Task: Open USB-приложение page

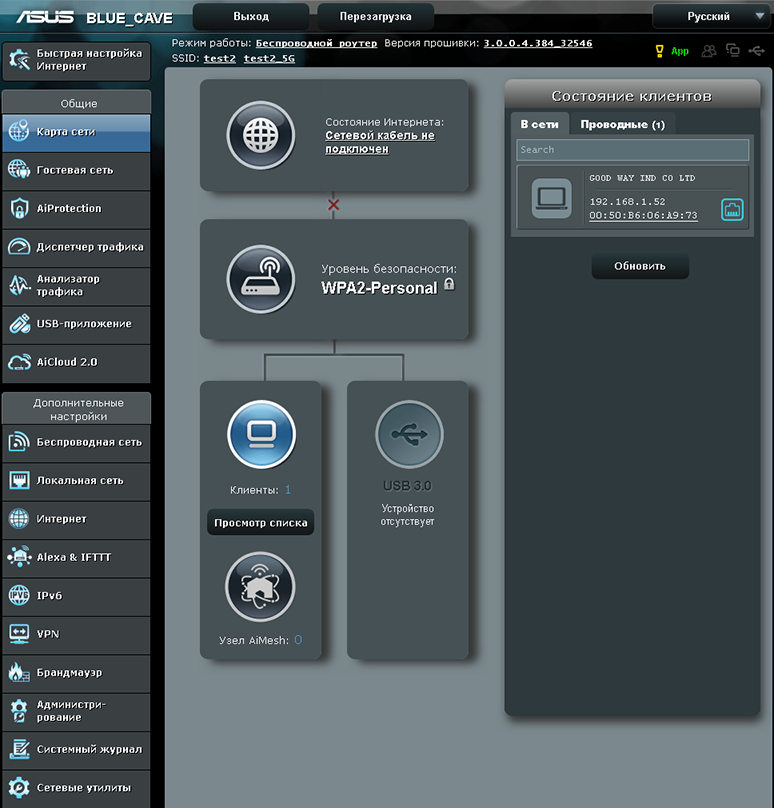Action: [x=76, y=324]
